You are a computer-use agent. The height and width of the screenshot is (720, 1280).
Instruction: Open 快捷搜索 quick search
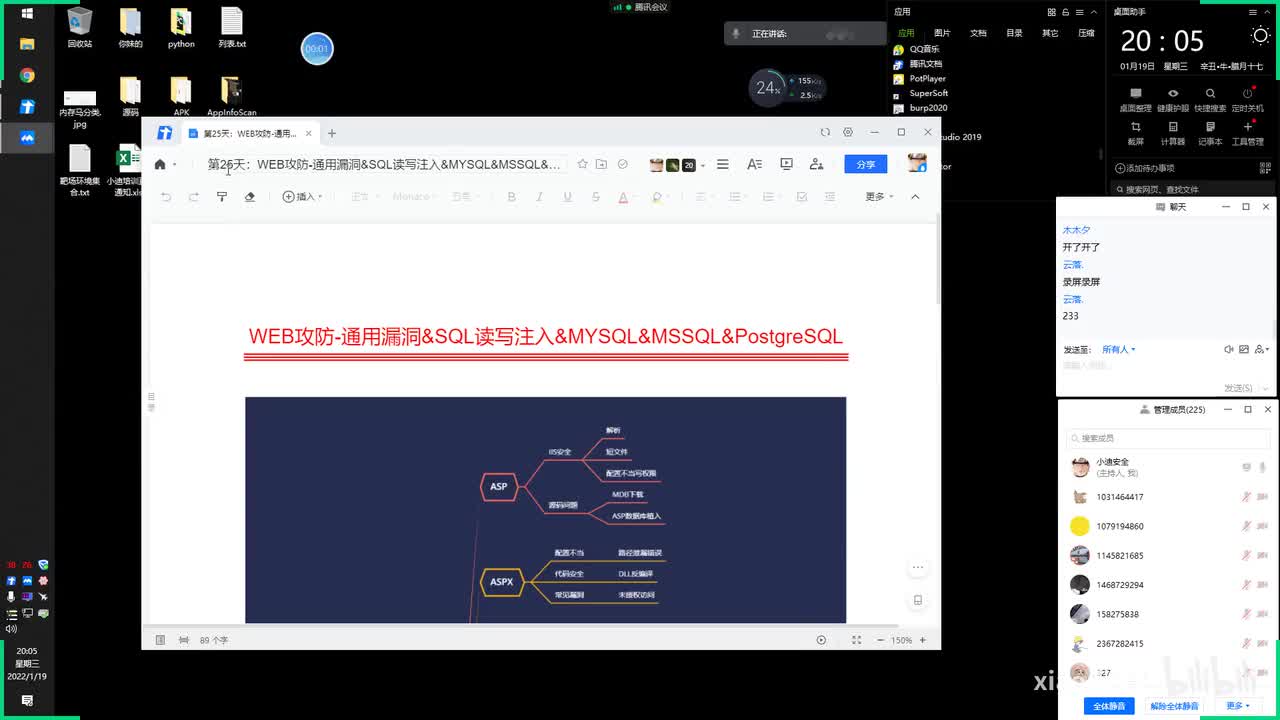[x=1210, y=99]
